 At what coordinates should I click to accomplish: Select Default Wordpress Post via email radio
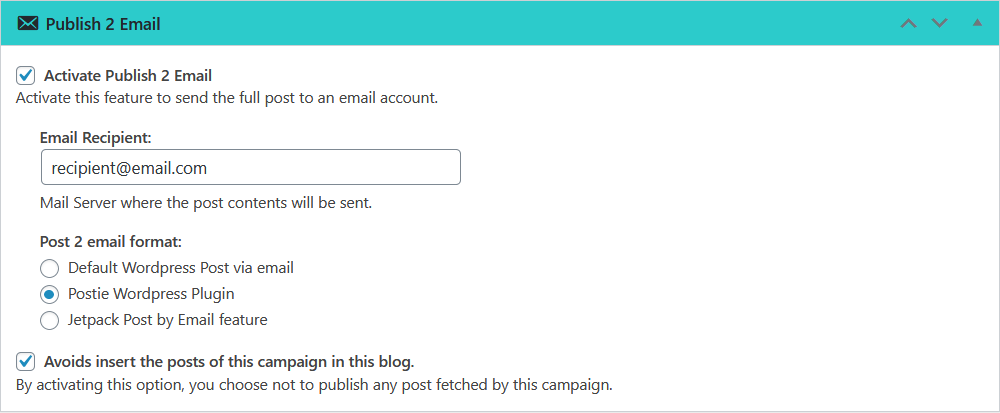pyautogui.click(x=49, y=268)
